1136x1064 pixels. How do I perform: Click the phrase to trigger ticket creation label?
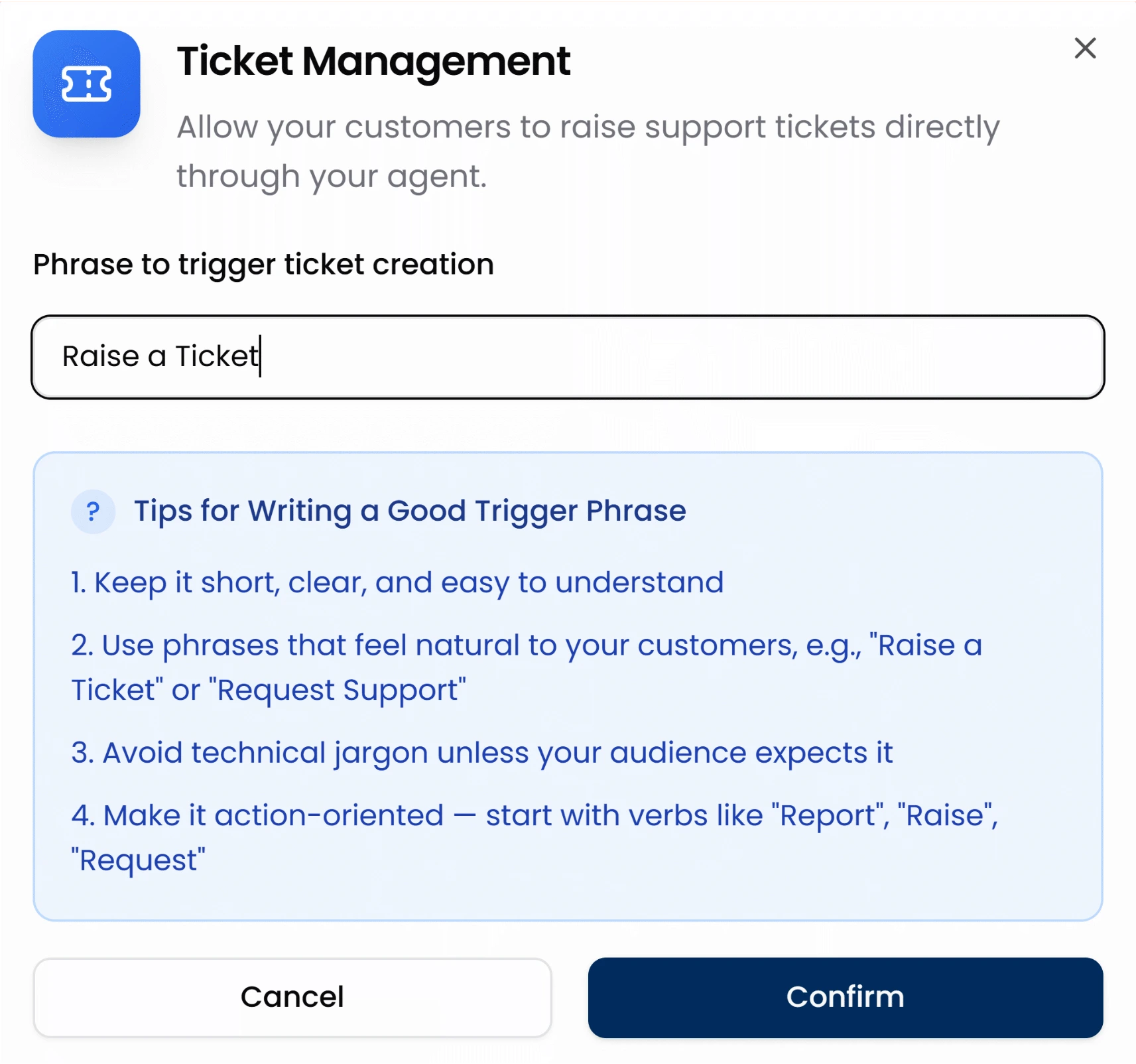tap(263, 264)
